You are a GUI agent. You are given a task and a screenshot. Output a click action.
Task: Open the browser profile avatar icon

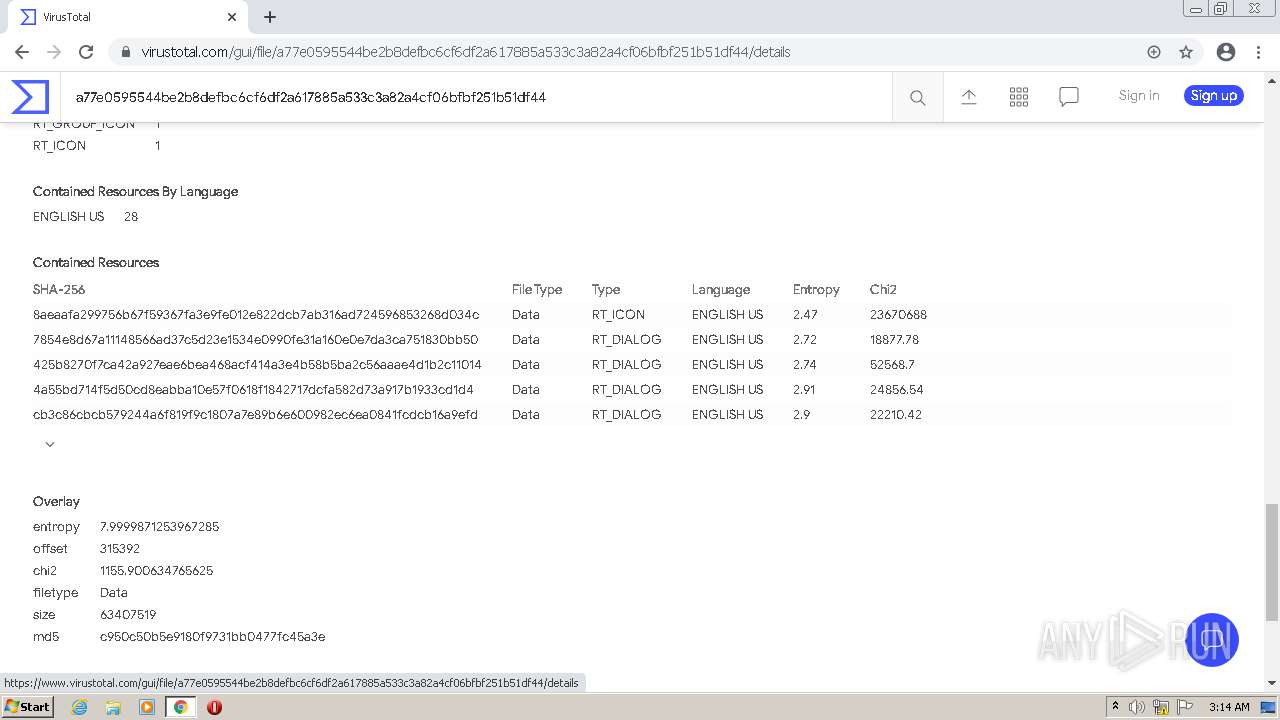(x=1226, y=52)
